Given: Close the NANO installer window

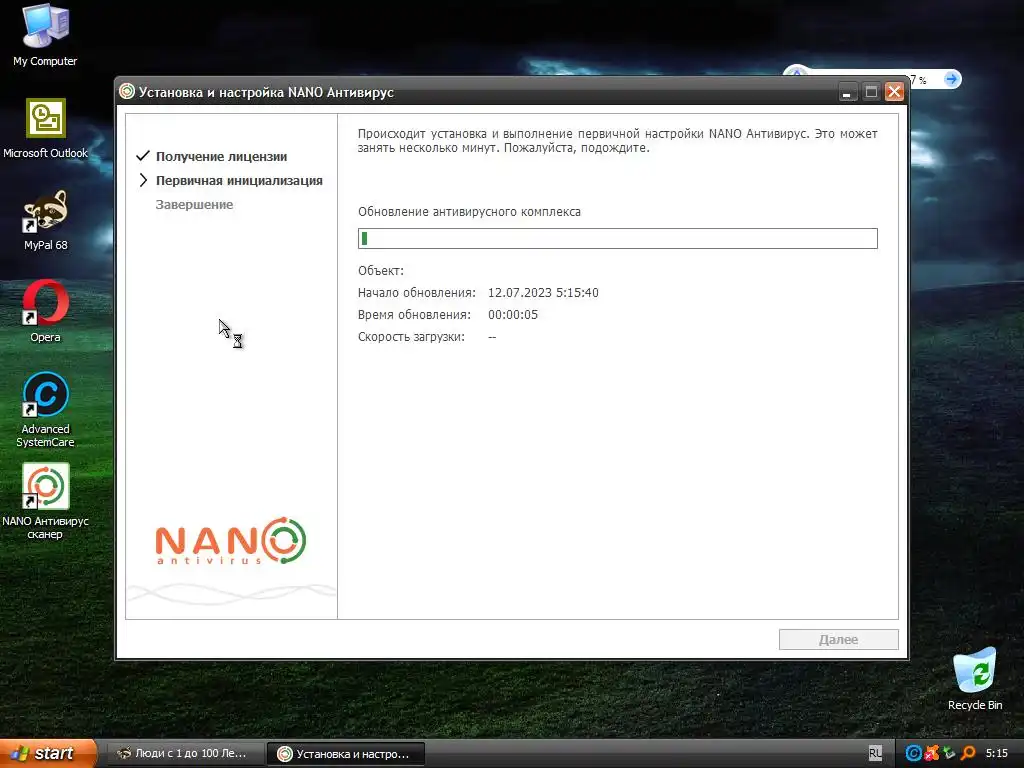Looking at the screenshot, I should pos(894,92).
